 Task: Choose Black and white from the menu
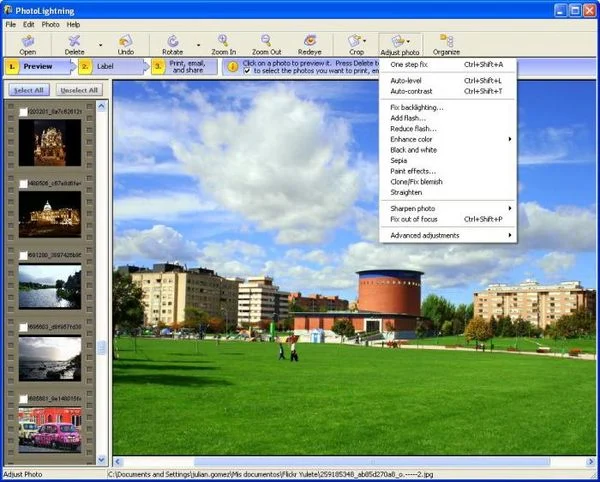(413, 150)
